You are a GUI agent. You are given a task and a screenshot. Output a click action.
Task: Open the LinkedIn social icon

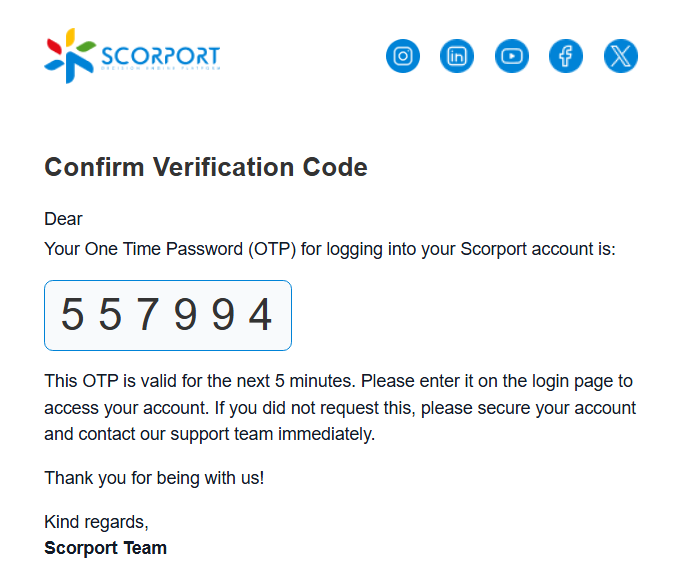coord(457,56)
